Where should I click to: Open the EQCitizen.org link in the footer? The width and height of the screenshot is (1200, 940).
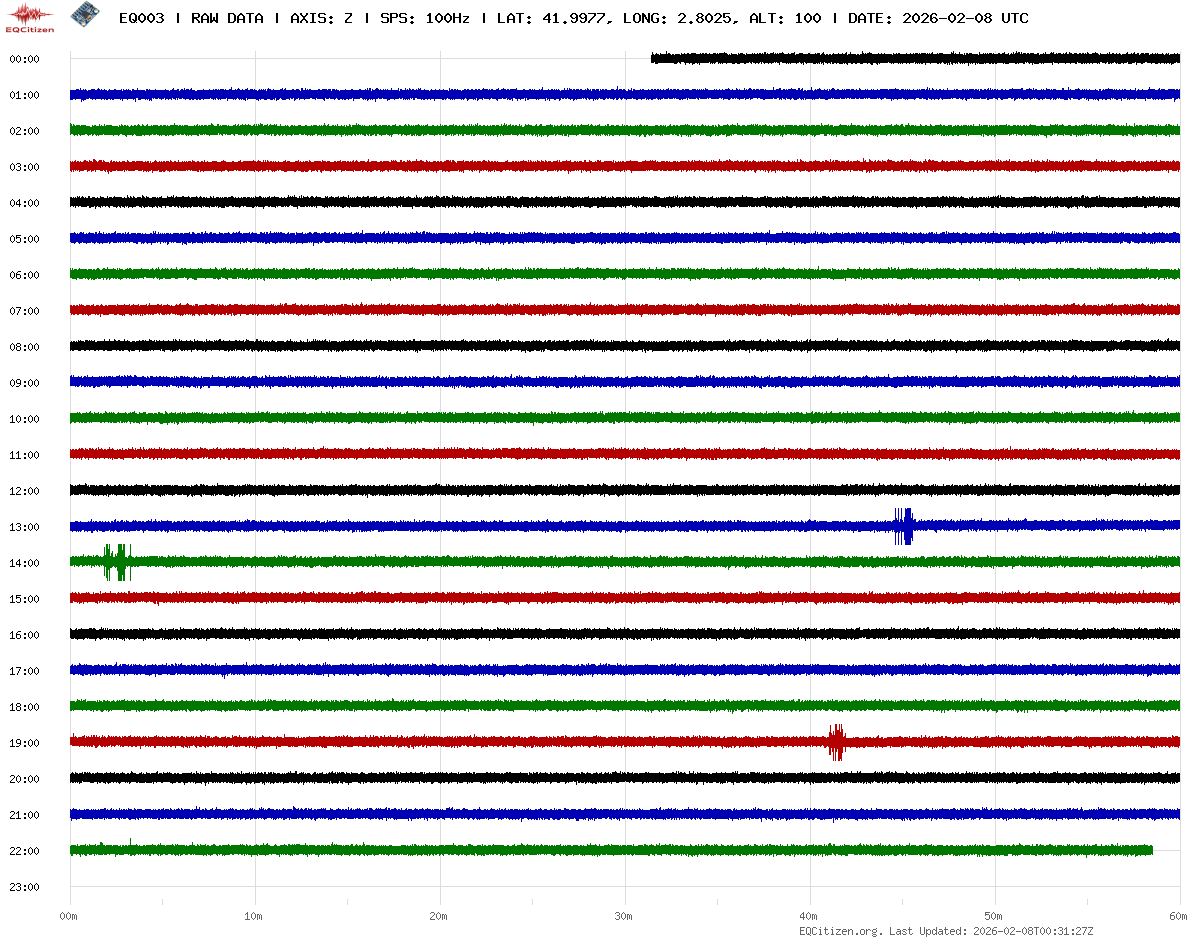(840, 931)
